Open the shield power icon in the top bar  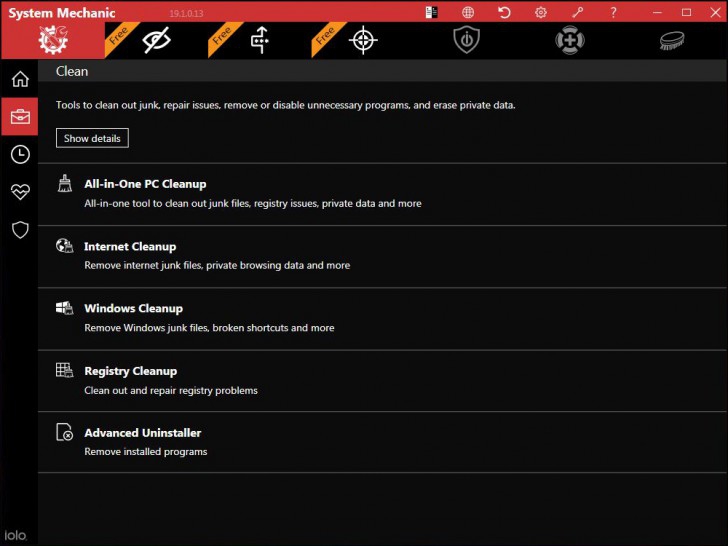point(467,40)
